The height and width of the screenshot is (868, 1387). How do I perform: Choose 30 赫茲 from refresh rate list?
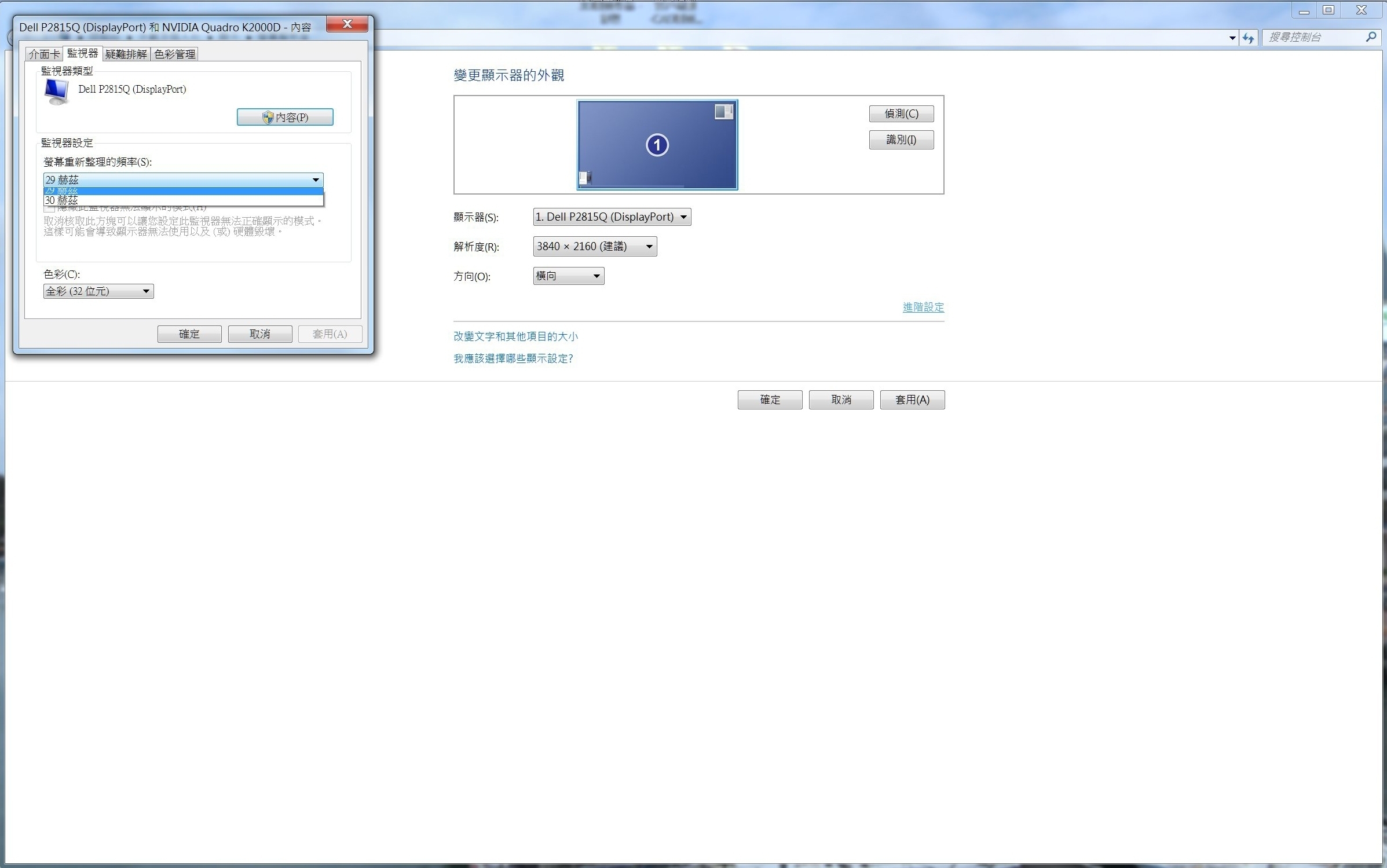coord(183,200)
